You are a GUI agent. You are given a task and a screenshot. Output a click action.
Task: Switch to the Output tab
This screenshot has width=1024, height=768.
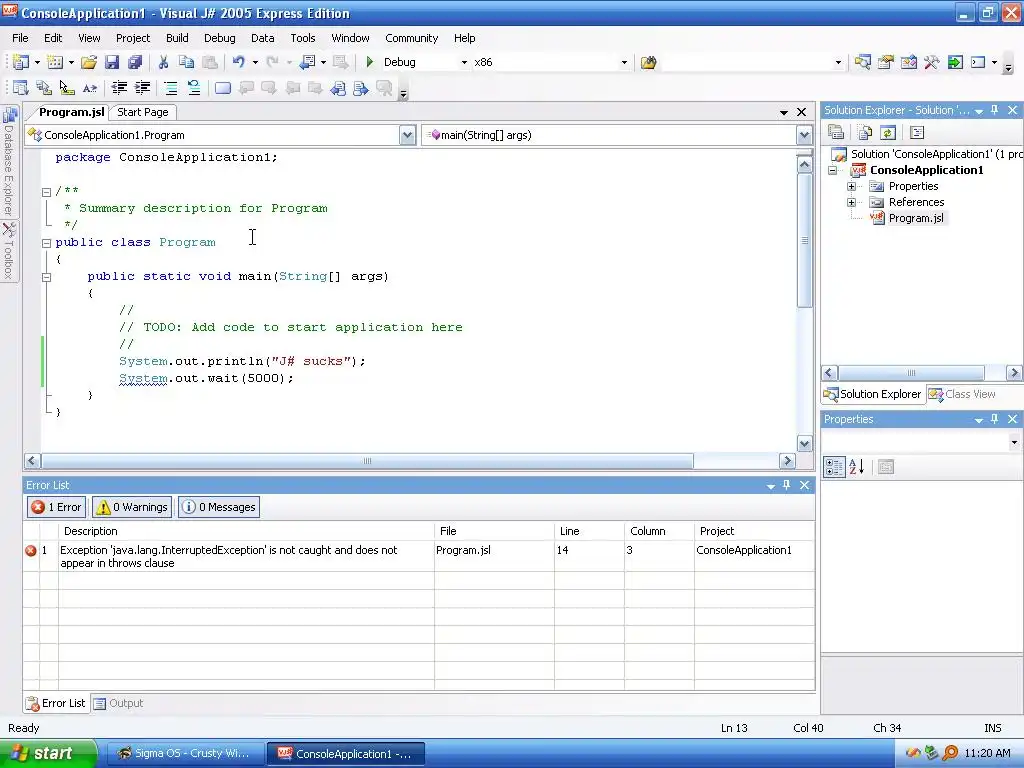tap(118, 703)
